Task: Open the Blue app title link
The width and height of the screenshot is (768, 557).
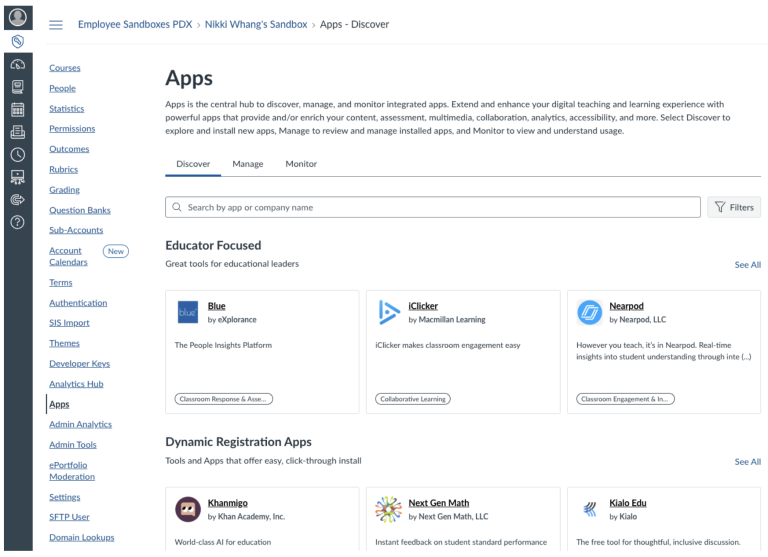Action: pyautogui.click(x=216, y=306)
